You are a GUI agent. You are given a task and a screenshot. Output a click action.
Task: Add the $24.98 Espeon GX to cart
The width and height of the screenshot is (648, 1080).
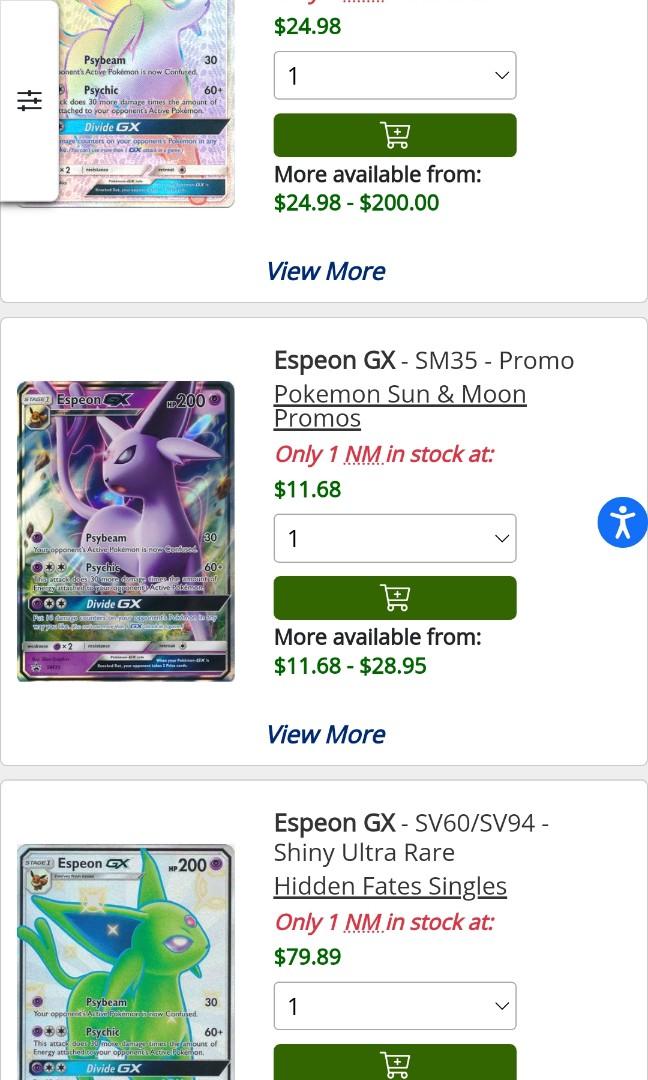click(x=395, y=135)
